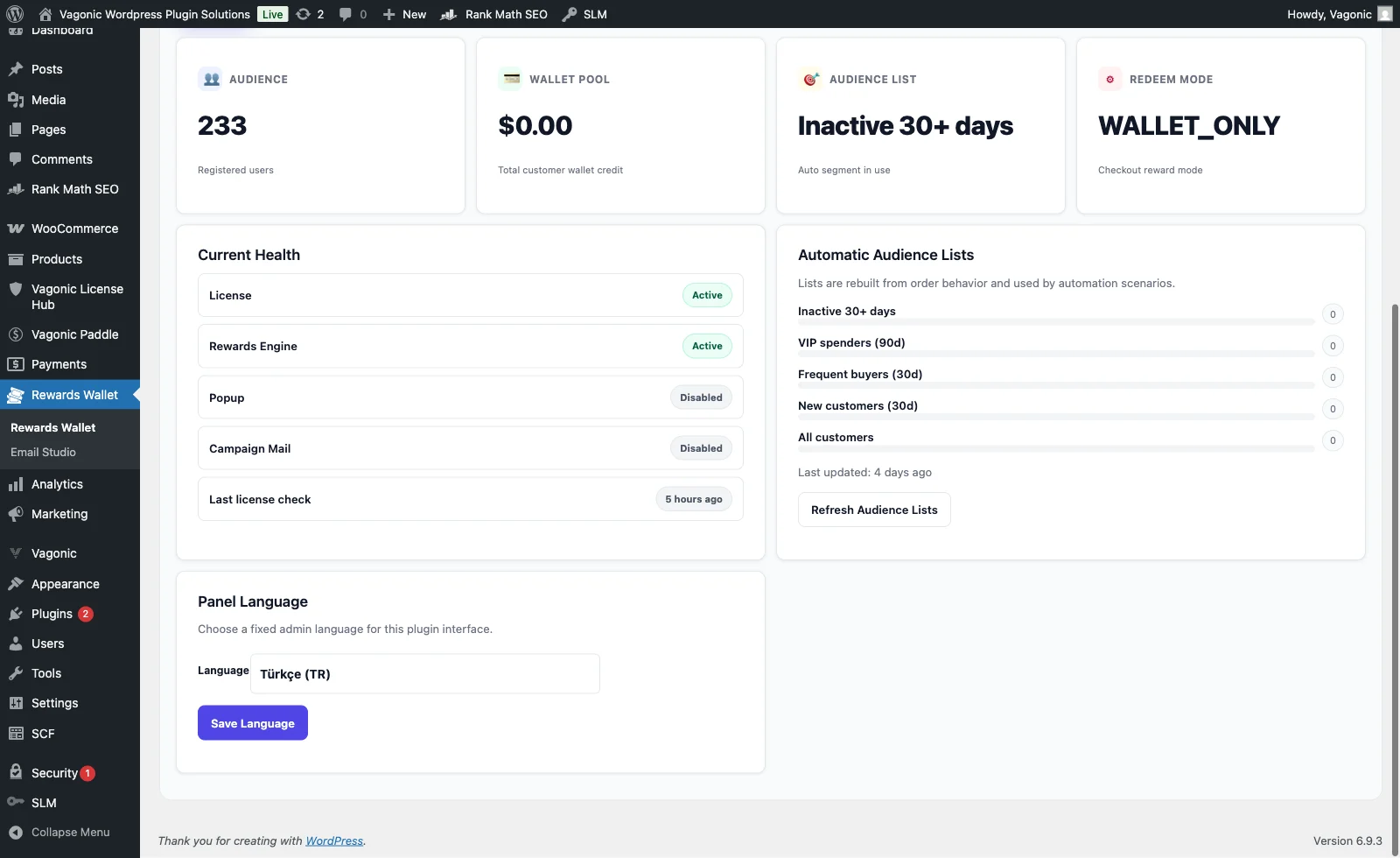Click the Live status badge
This screenshot has height=858, width=1400.
point(273,14)
